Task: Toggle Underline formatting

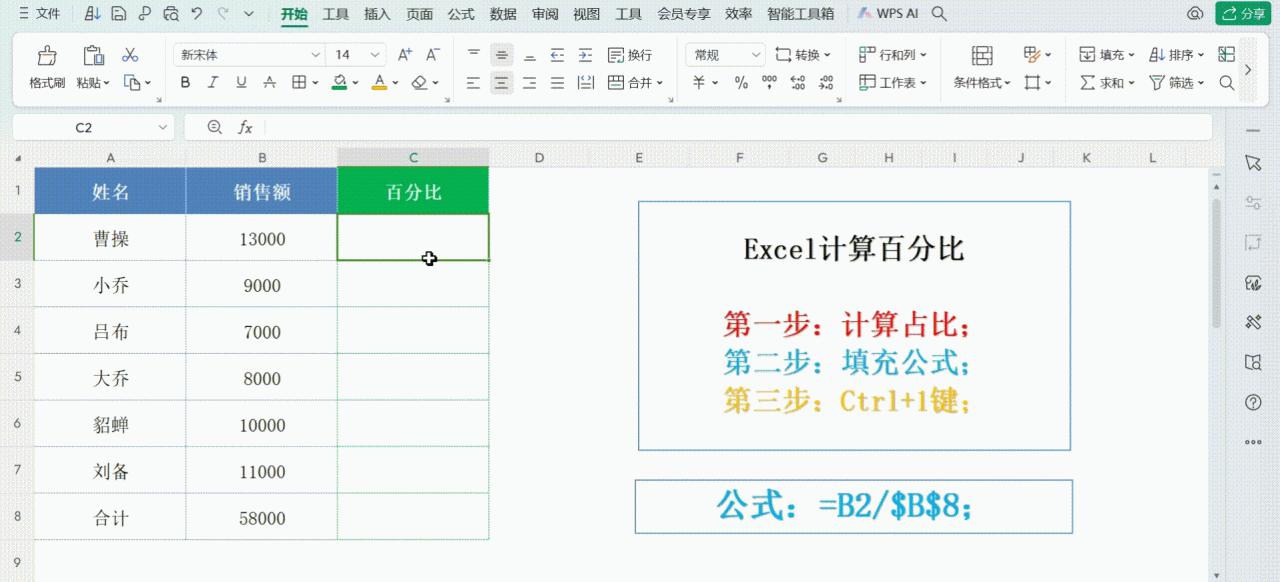Action: pos(241,83)
